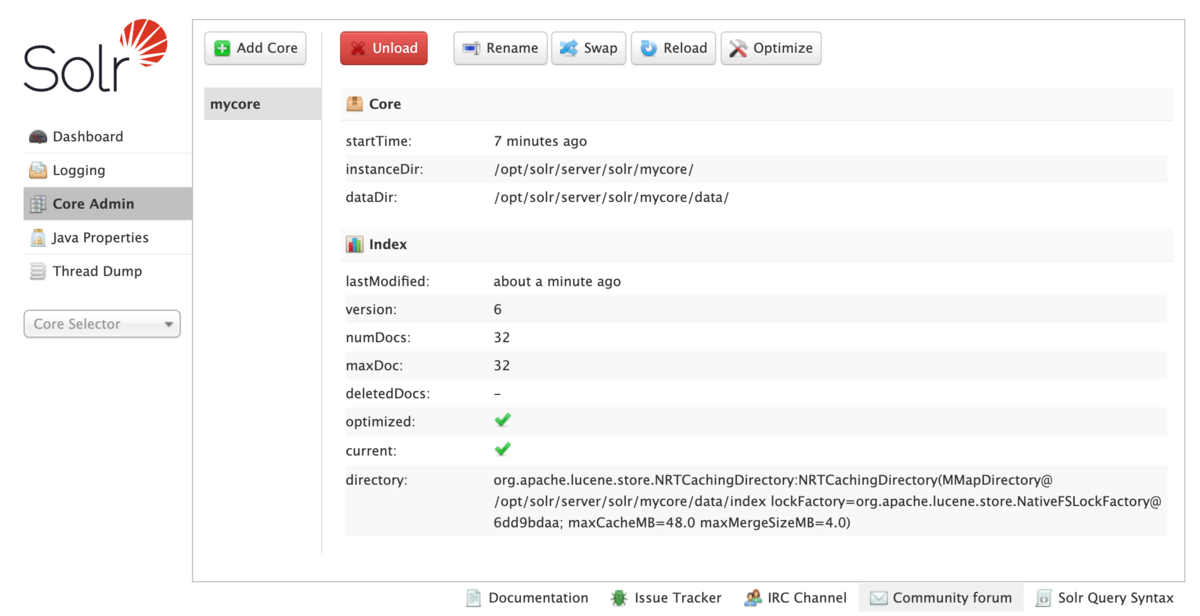Click the version value 6

(498, 309)
